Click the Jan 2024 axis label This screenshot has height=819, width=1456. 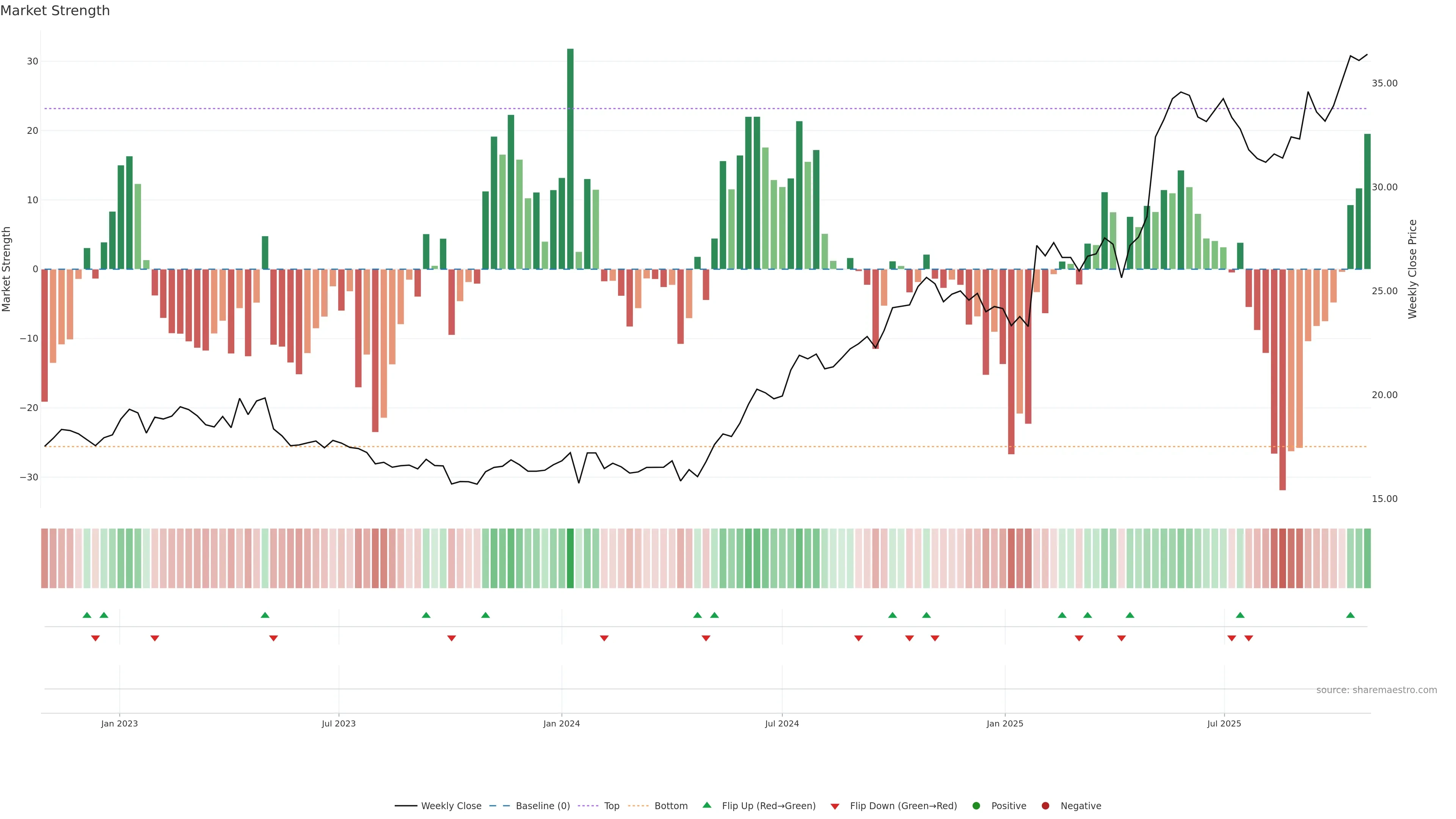point(561,723)
